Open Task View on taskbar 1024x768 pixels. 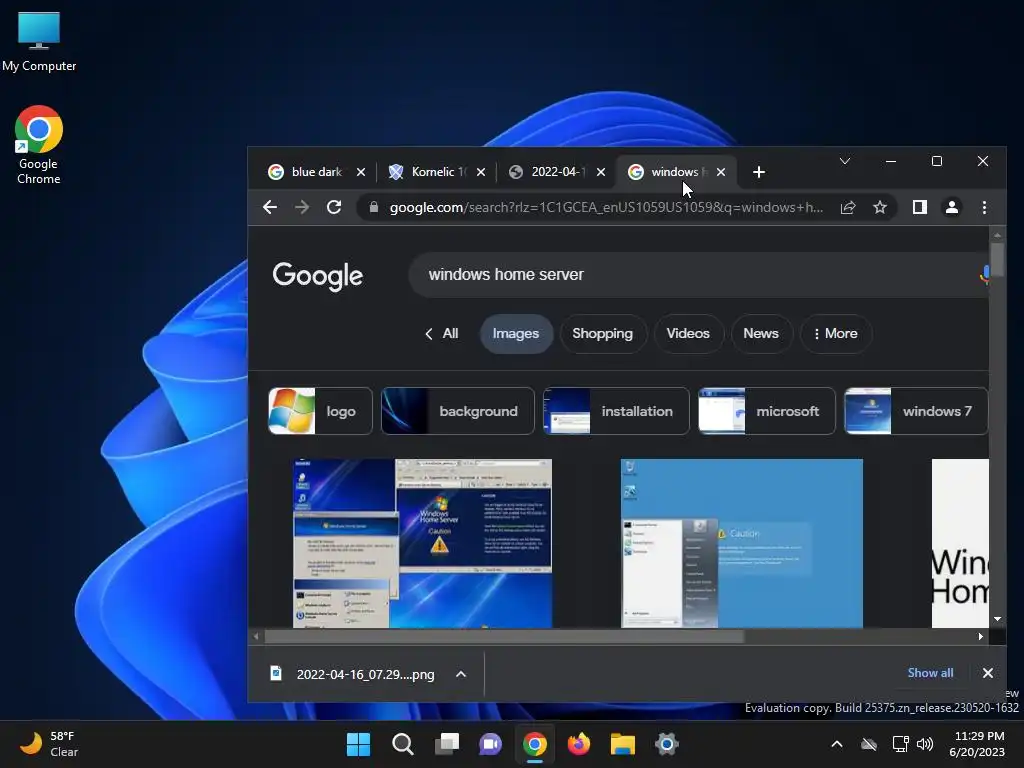coord(447,744)
